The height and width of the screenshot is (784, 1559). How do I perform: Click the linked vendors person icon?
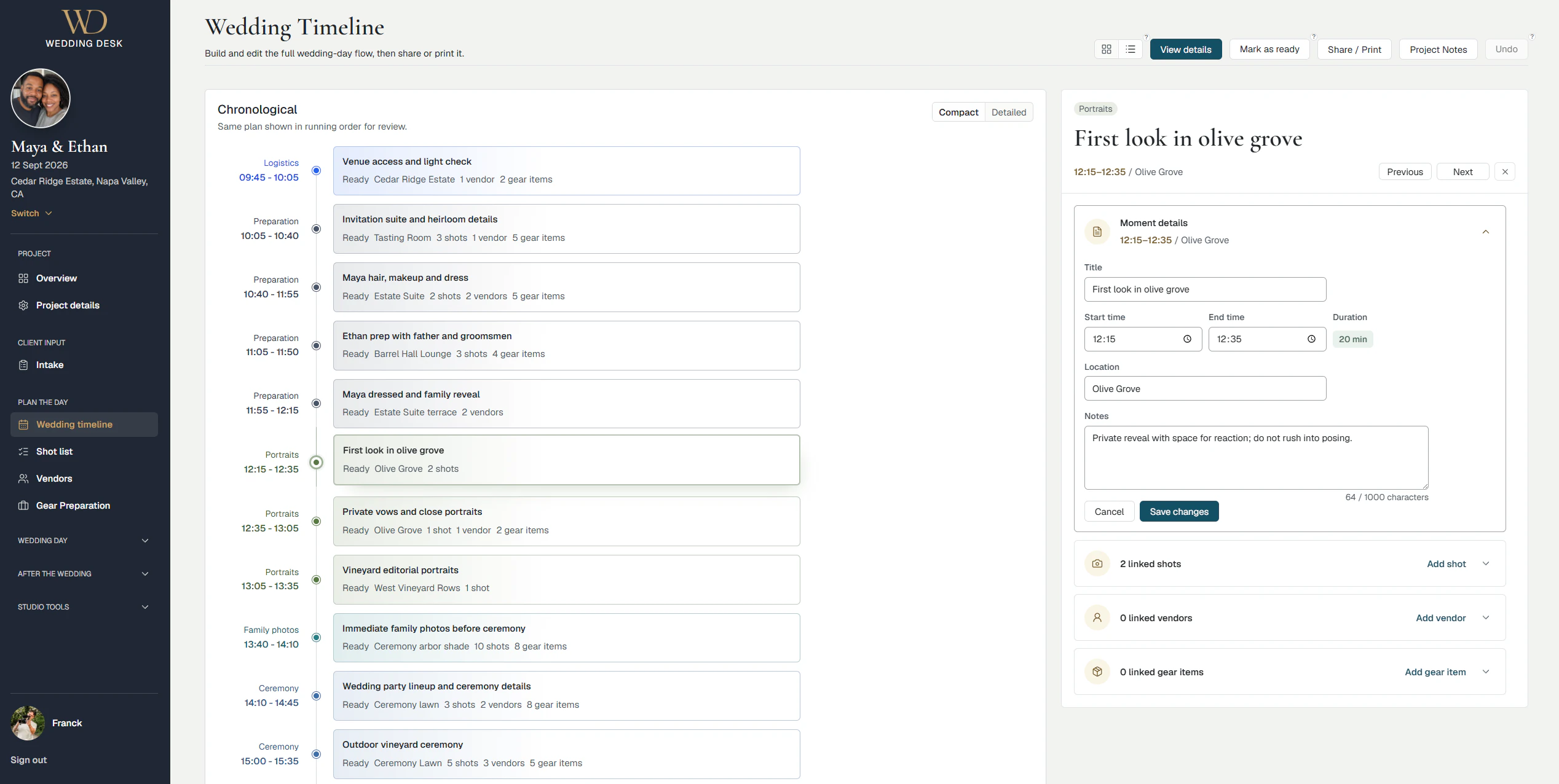click(1097, 617)
